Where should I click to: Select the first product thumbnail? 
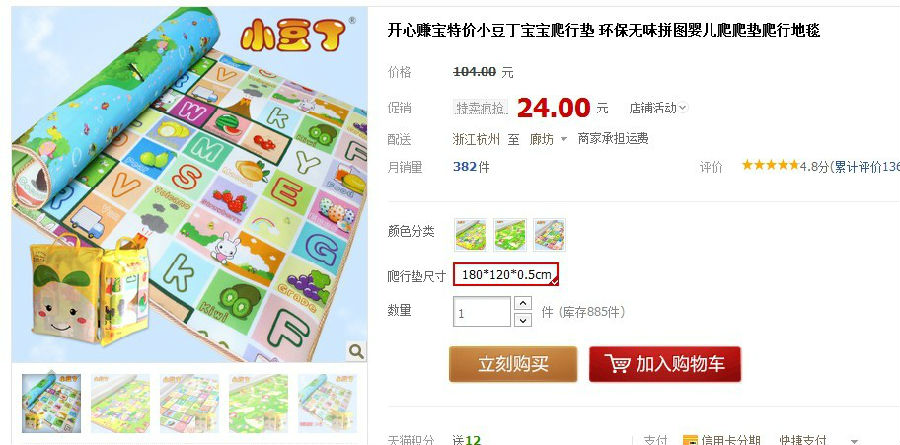(52, 403)
